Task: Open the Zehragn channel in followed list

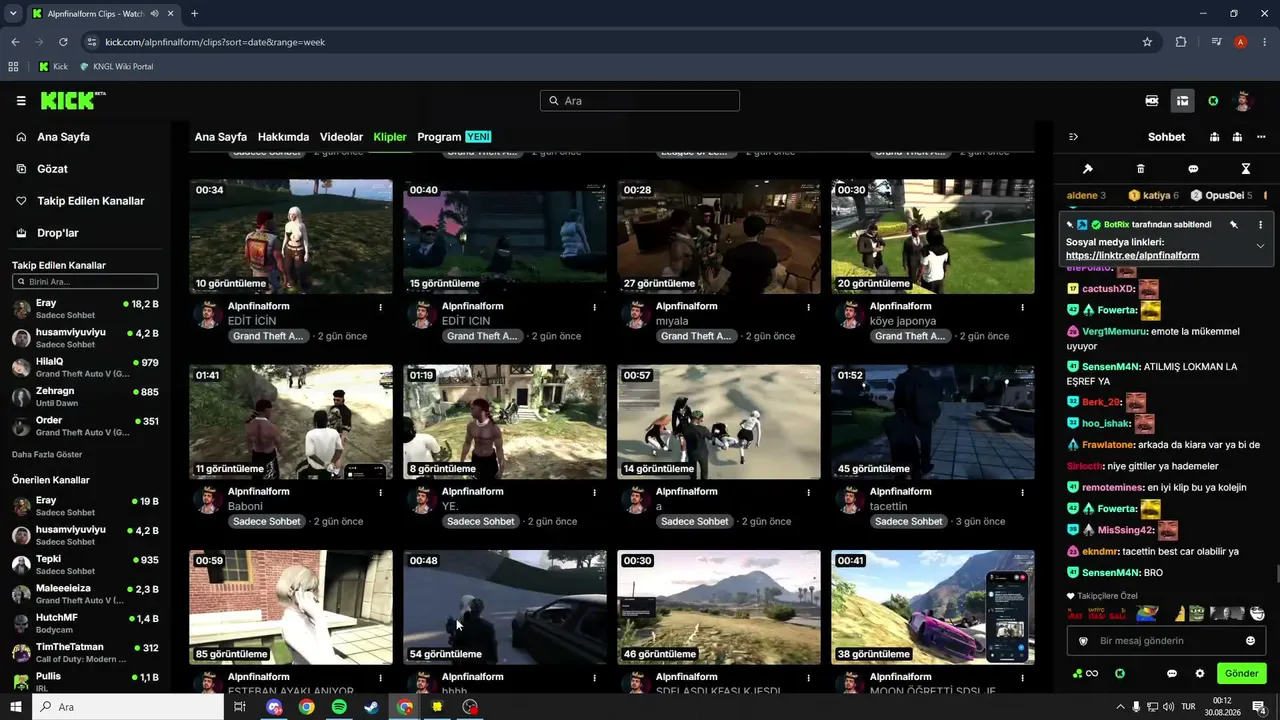Action: (85, 396)
